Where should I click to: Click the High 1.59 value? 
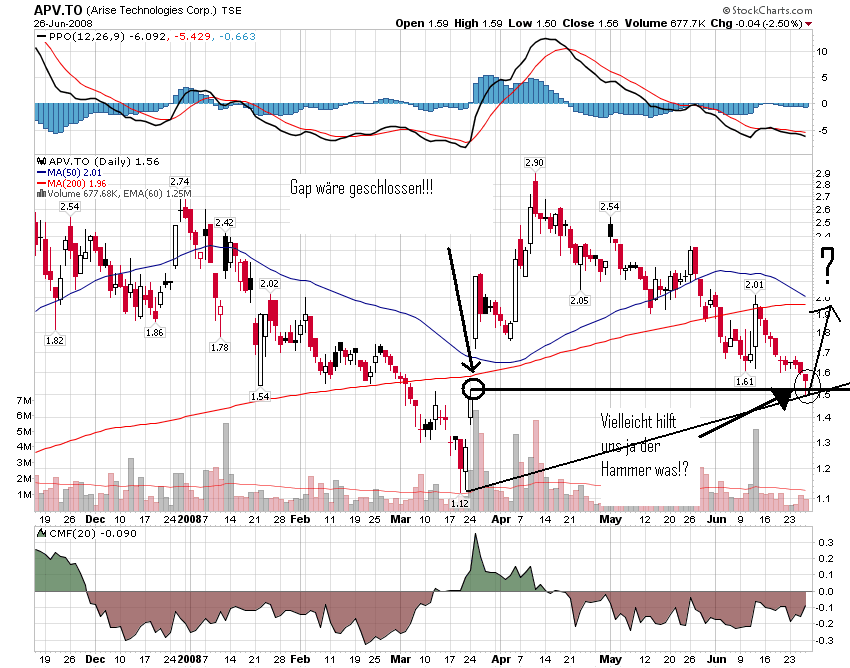[478, 23]
